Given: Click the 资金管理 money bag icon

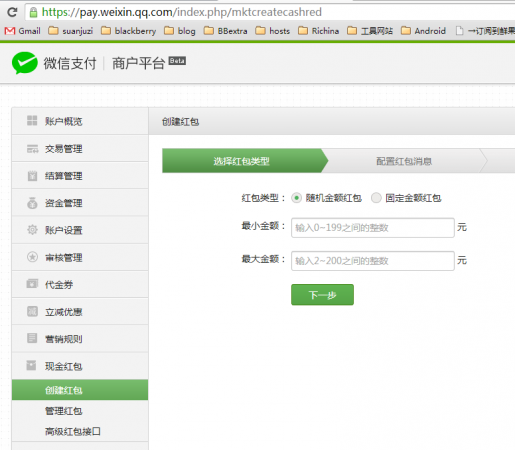Looking at the screenshot, I should 32,203.
